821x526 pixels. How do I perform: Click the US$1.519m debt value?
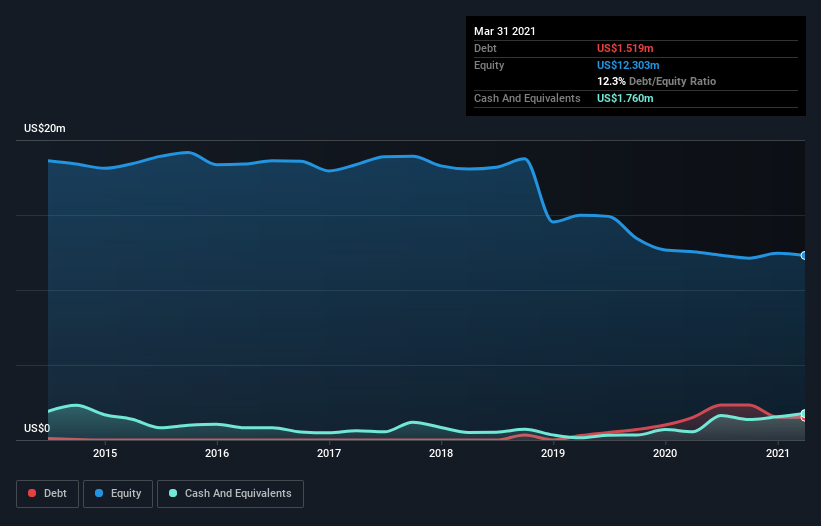tap(625, 48)
